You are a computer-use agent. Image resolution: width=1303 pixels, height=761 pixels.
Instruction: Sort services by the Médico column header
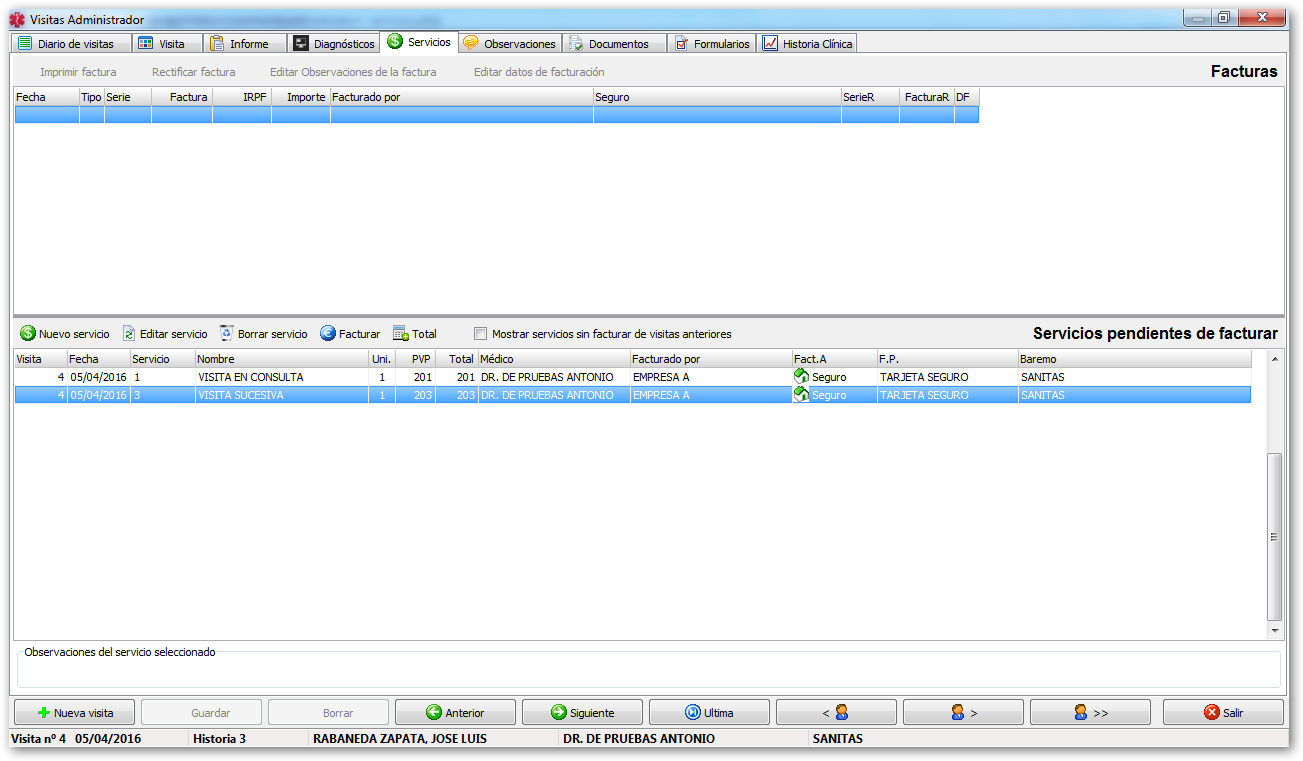coord(553,359)
